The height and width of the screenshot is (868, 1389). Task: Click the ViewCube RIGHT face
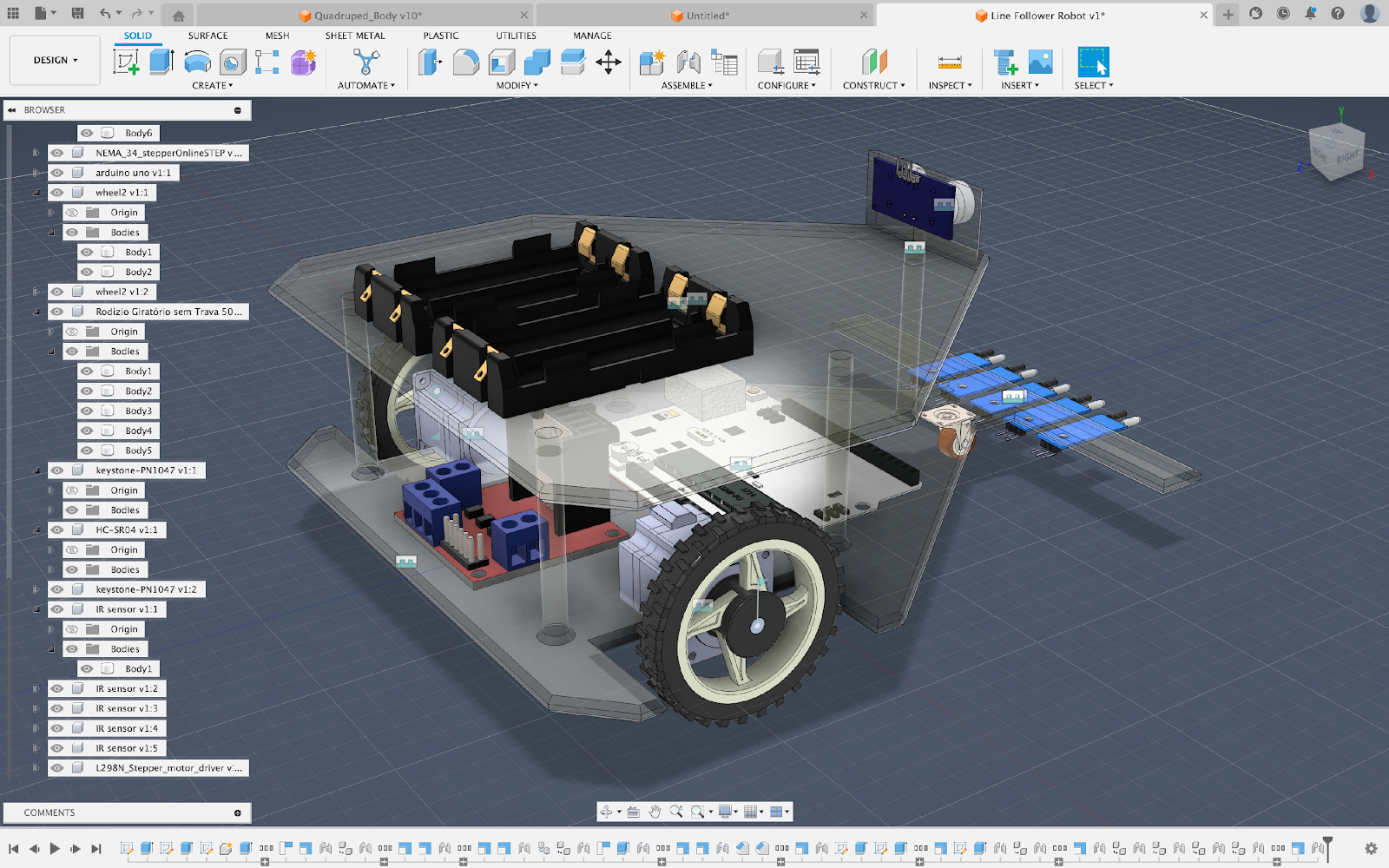point(1346,157)
